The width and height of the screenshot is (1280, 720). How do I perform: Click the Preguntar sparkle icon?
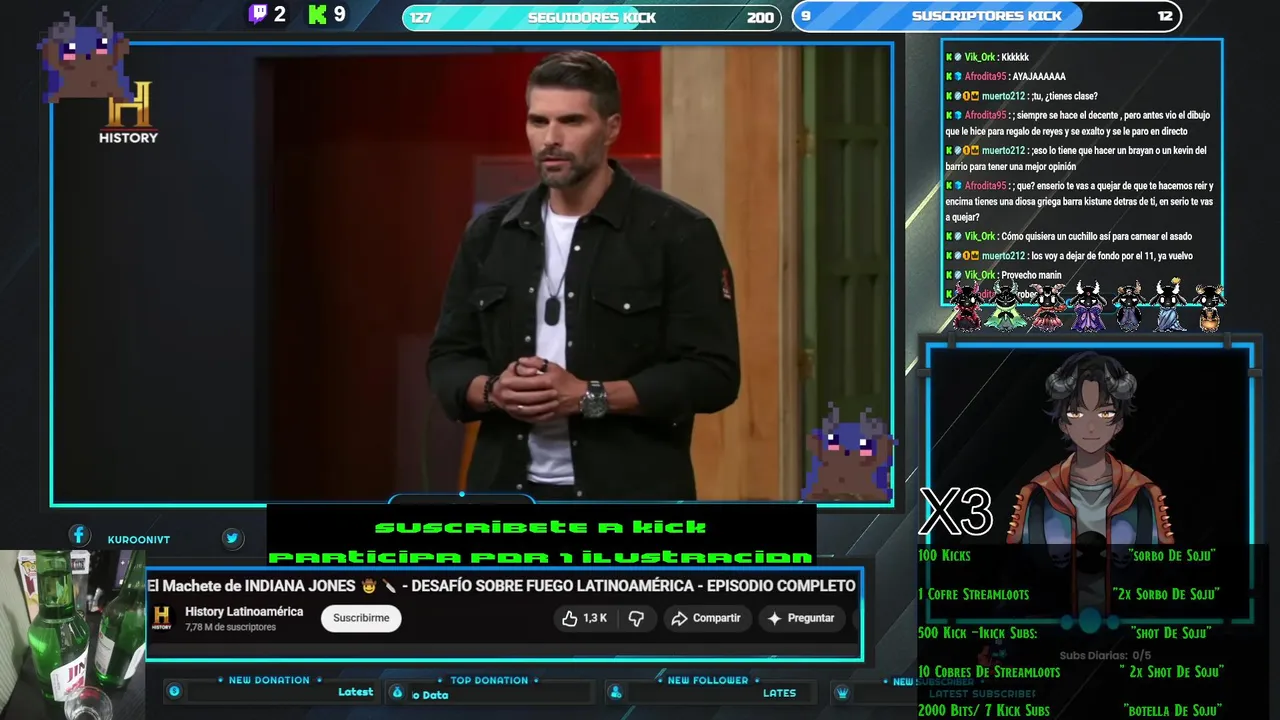(x=774, y=618)
